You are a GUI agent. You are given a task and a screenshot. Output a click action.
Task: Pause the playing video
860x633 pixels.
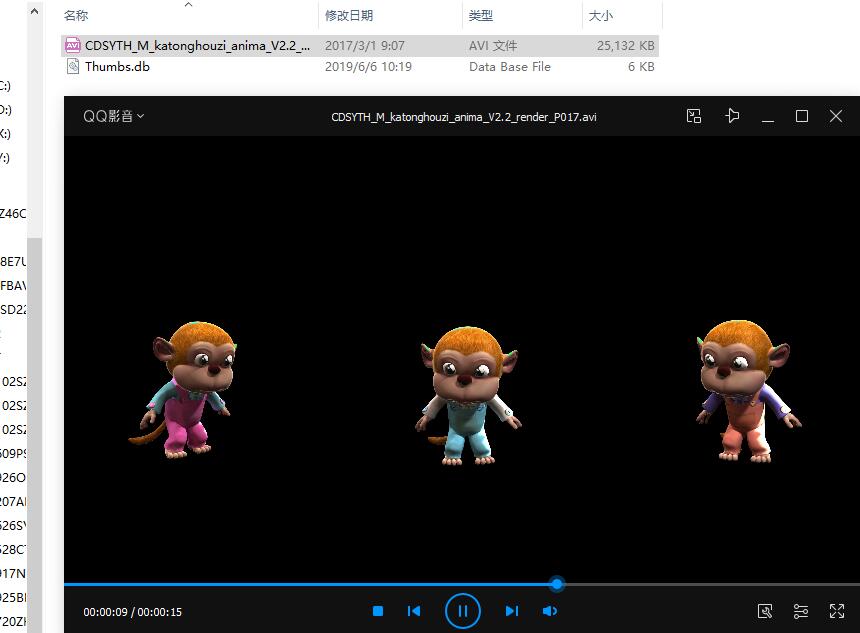(462, 611)
